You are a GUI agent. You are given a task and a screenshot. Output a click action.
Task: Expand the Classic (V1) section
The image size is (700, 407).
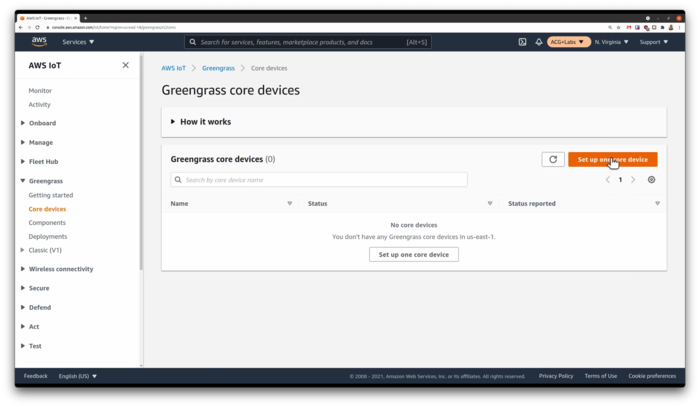point(23,250)
